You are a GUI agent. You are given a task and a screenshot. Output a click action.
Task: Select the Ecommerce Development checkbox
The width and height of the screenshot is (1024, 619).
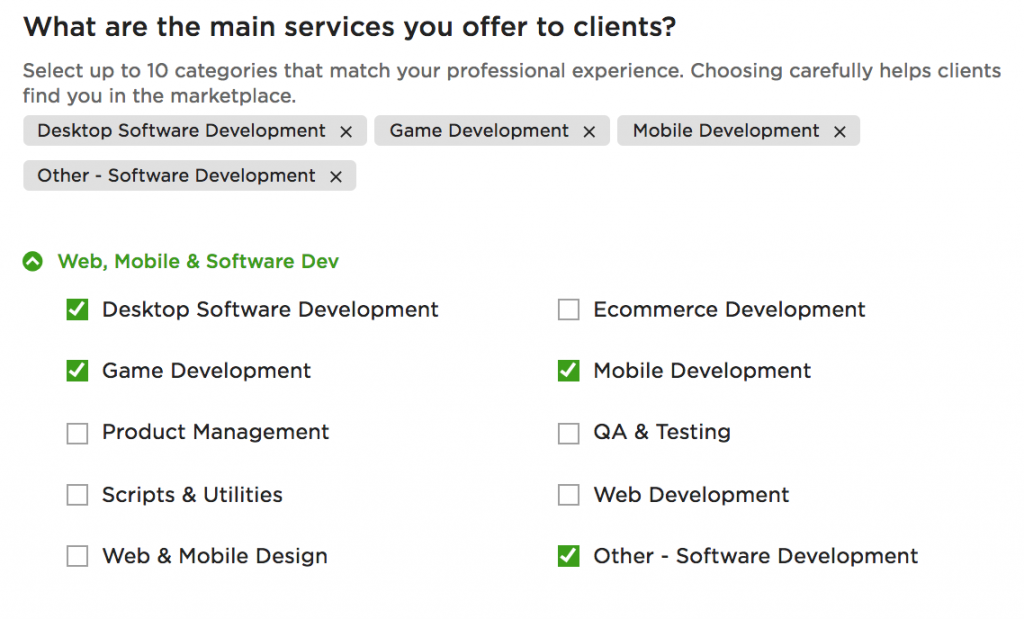568,310
